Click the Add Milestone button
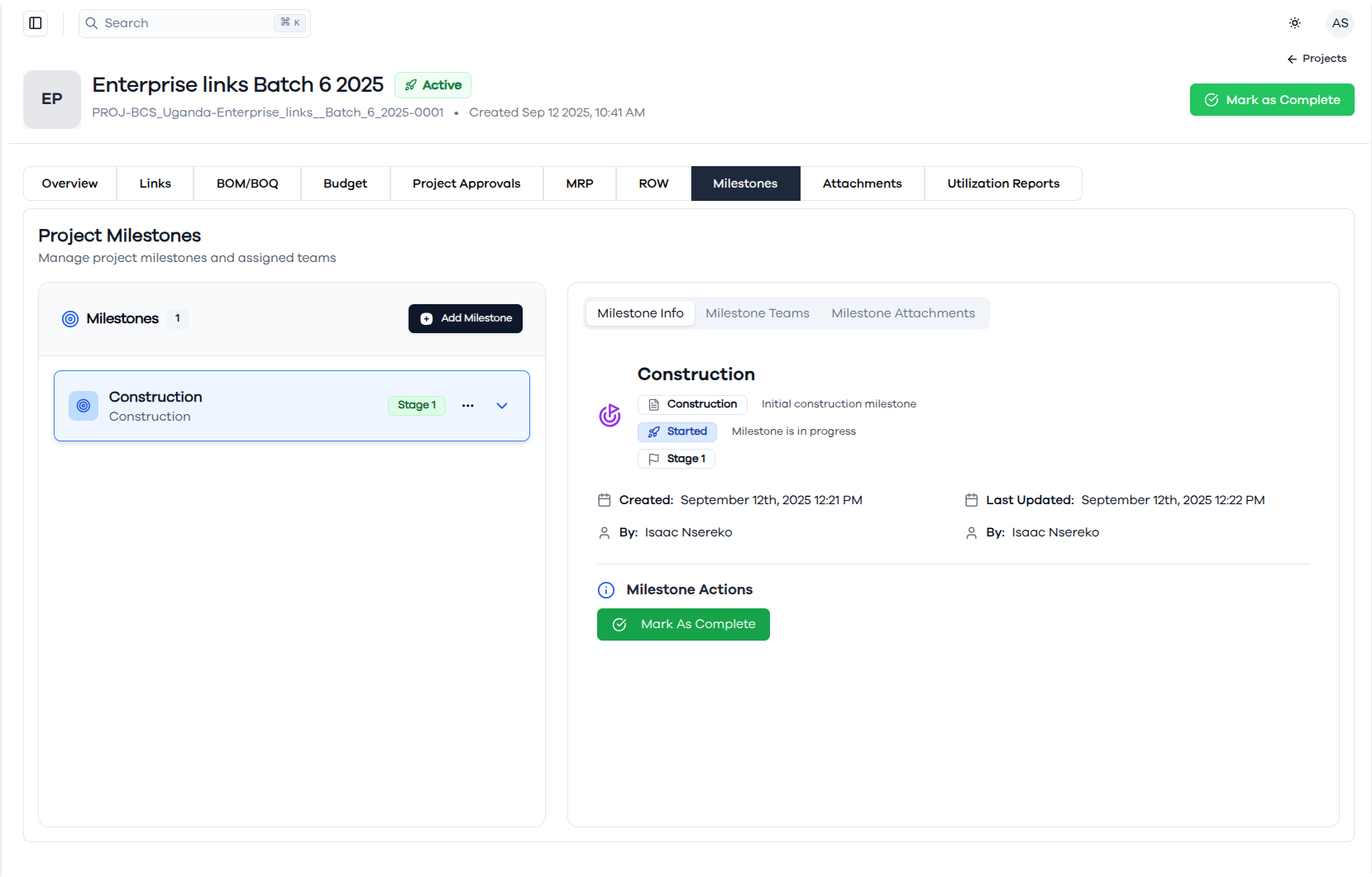Viewport: 1372px width, 877px height. (x=466, y=319)
